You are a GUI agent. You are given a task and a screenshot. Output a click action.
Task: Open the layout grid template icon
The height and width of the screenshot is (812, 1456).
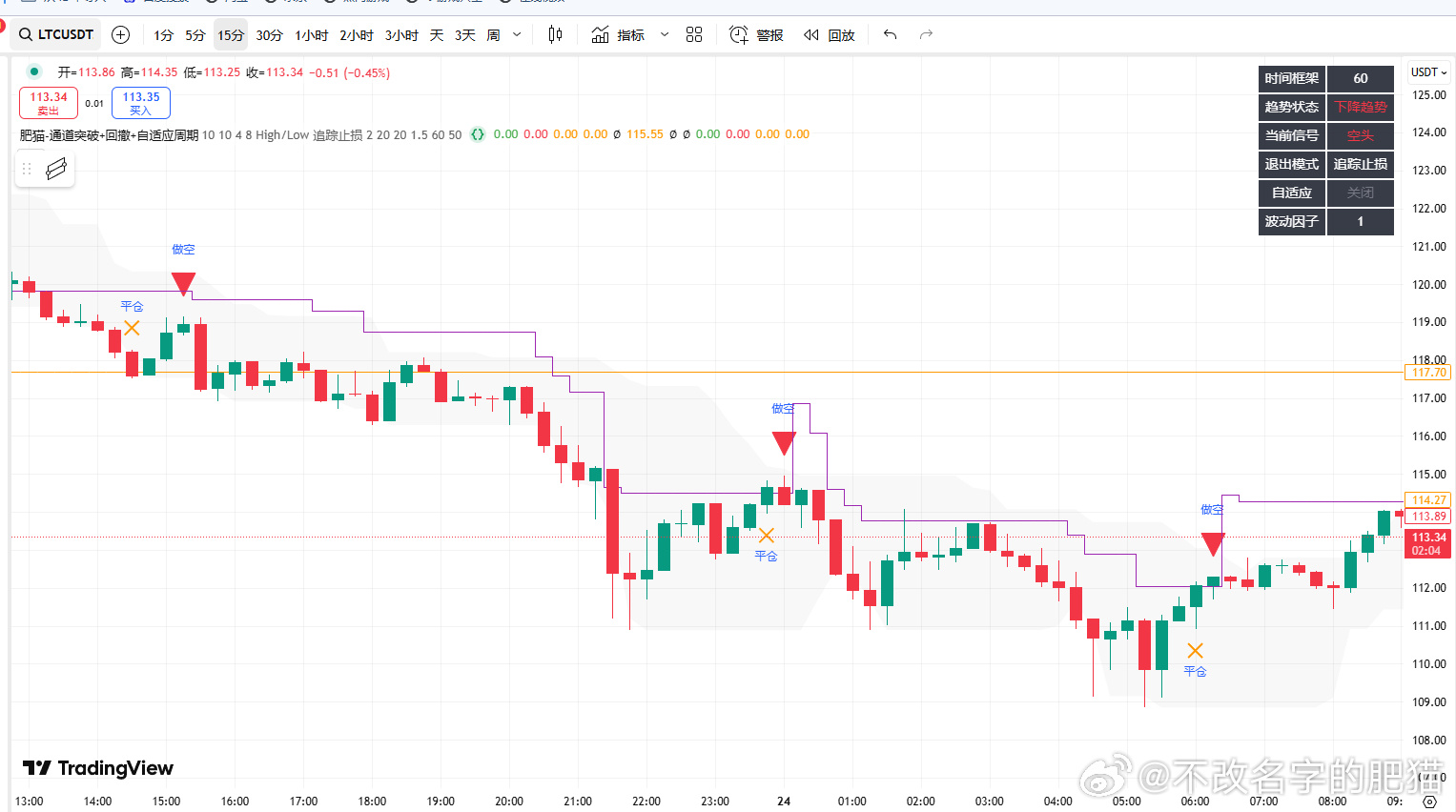(x=694, y=34)
